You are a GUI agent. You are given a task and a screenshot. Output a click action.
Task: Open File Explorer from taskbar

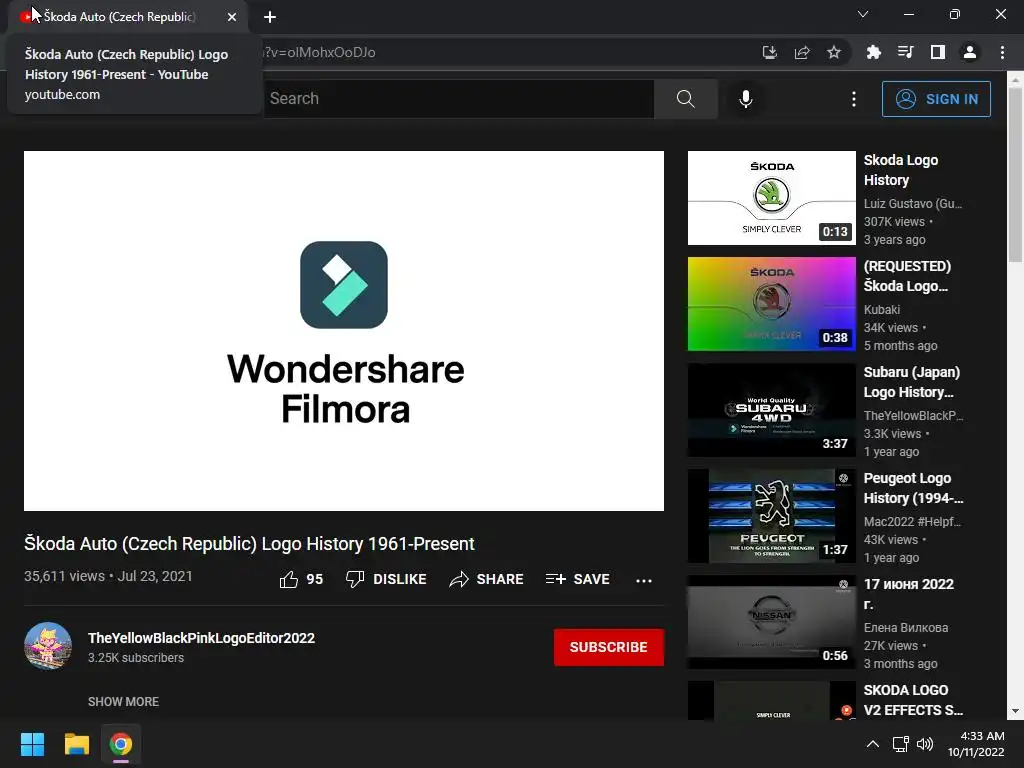click(76, 744)
